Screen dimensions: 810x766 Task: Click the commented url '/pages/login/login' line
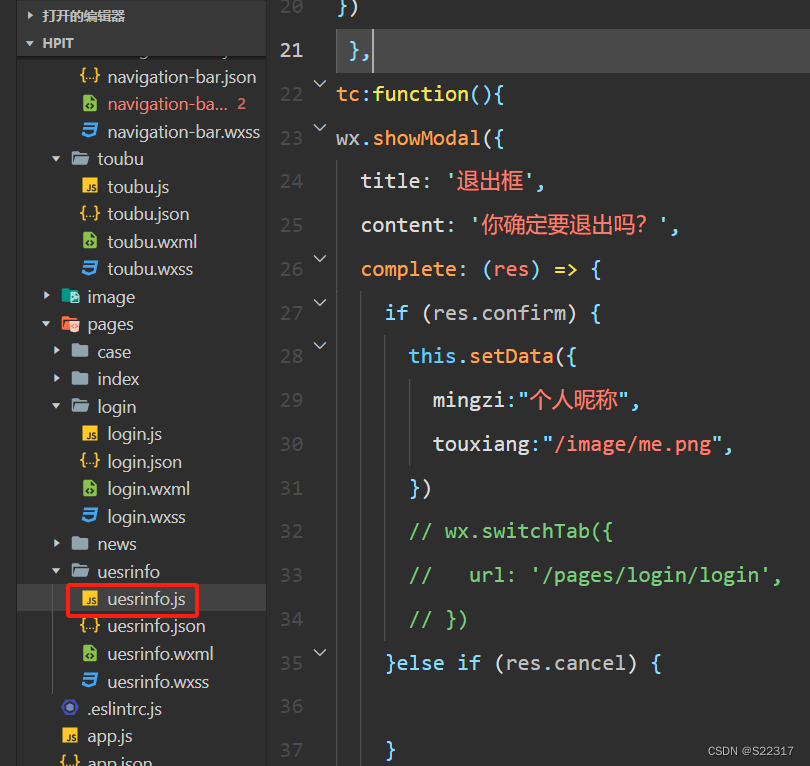click(x=595, y=575)
